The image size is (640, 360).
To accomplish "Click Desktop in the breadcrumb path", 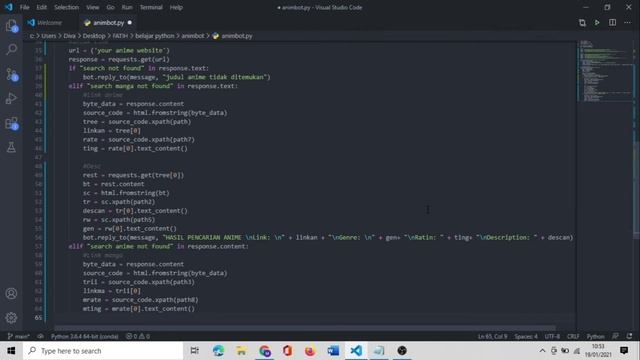I will [94, 36].
